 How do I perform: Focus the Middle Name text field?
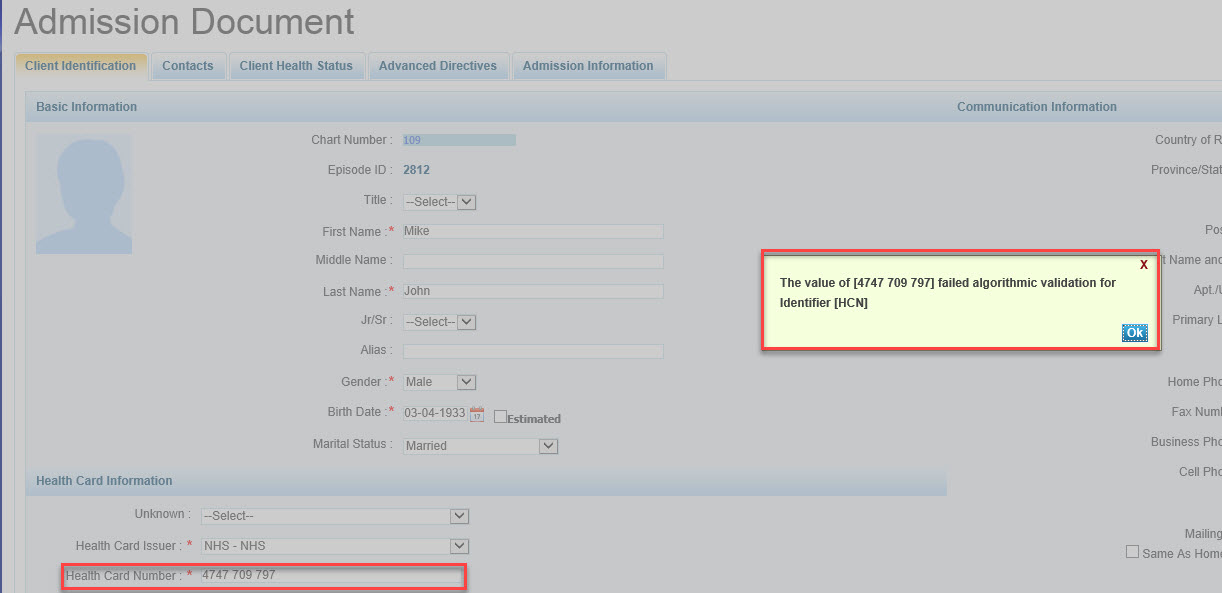click(533, 261)
